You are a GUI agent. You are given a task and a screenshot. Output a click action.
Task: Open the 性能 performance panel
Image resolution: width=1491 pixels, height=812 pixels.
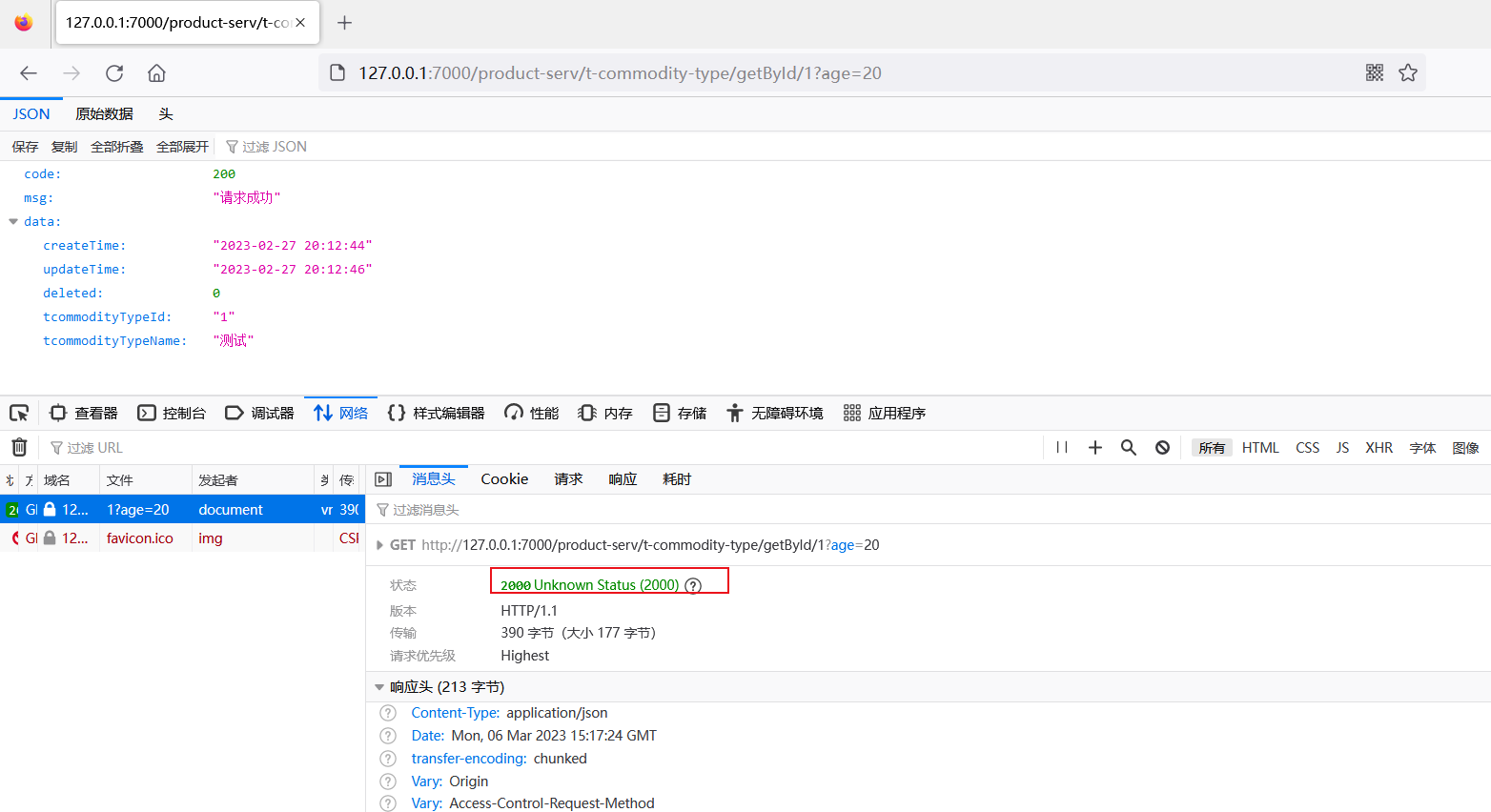point(531,413)
